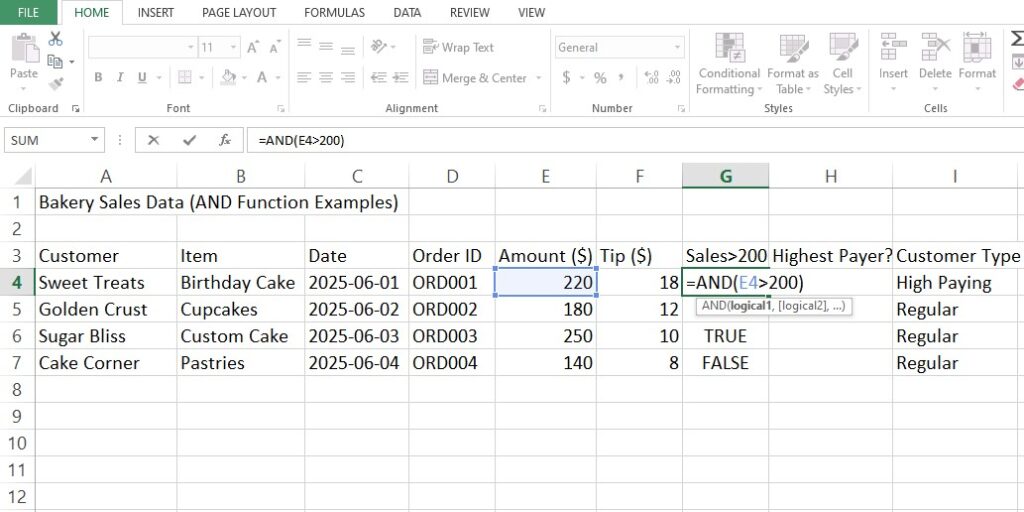
Task: Open Clipboard group dialog launcher
Action: 76,108
